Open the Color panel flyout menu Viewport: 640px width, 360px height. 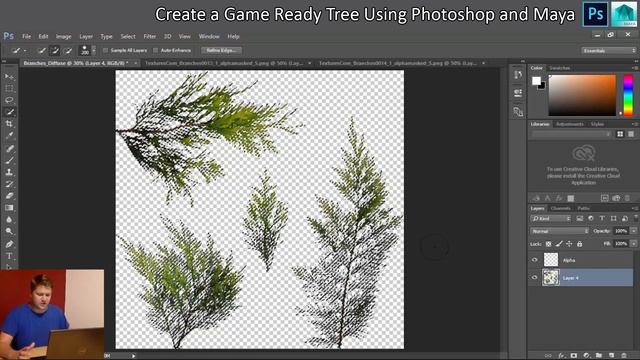pyautogui.click(x=635, y=68)
